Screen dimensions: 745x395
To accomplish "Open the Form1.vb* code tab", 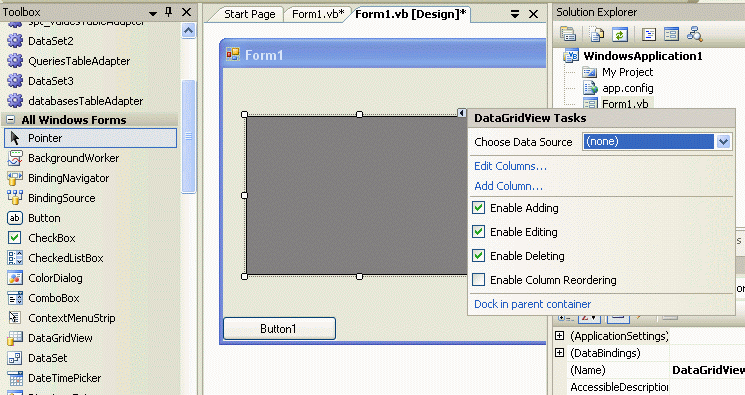I will click(318, 14).
